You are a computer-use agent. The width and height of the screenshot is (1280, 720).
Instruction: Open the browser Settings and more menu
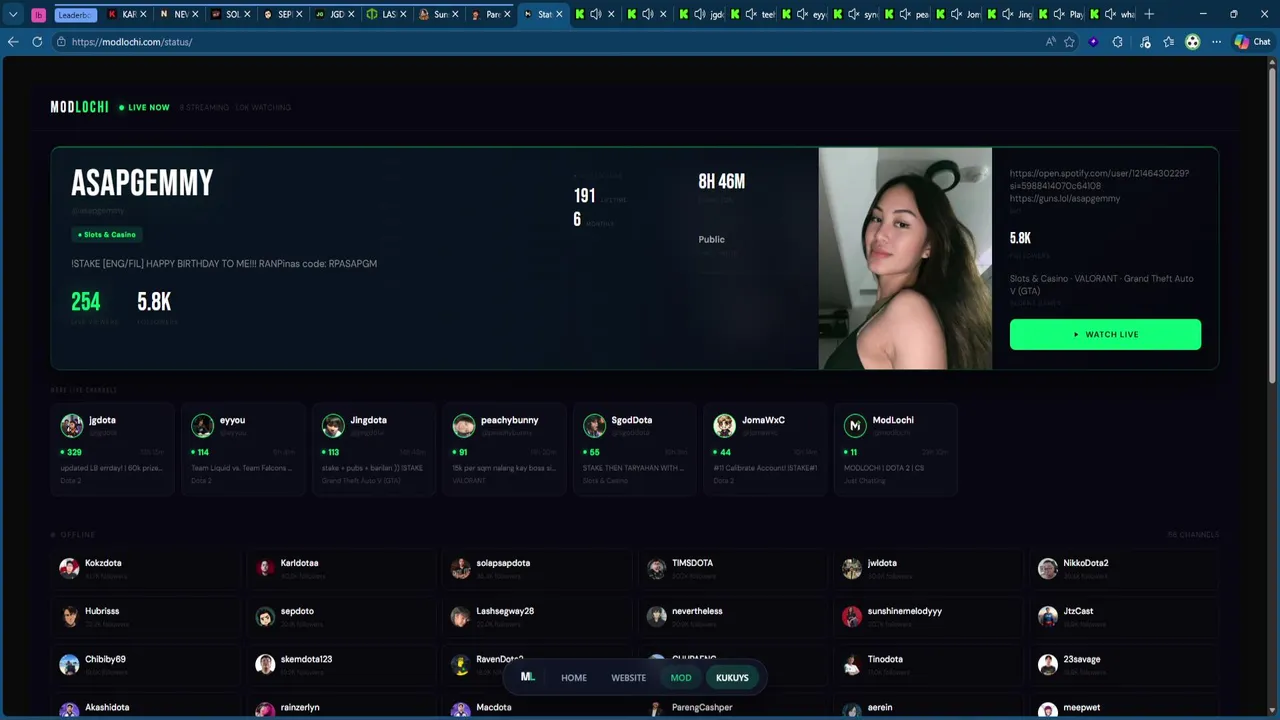1216,42
